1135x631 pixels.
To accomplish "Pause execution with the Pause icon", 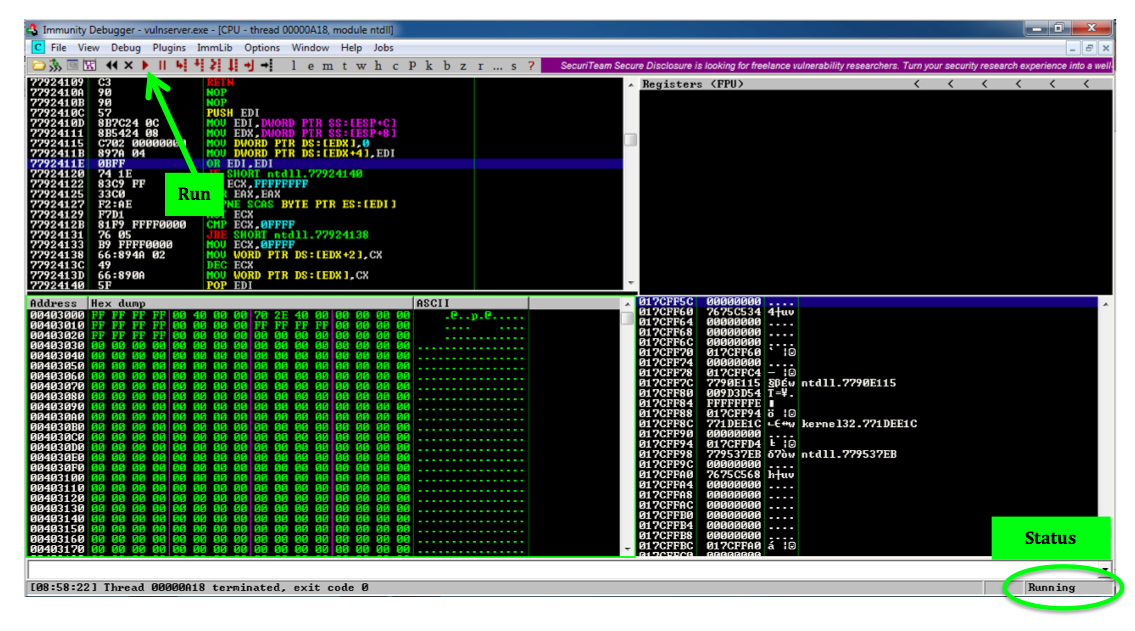I will (162, 66).
